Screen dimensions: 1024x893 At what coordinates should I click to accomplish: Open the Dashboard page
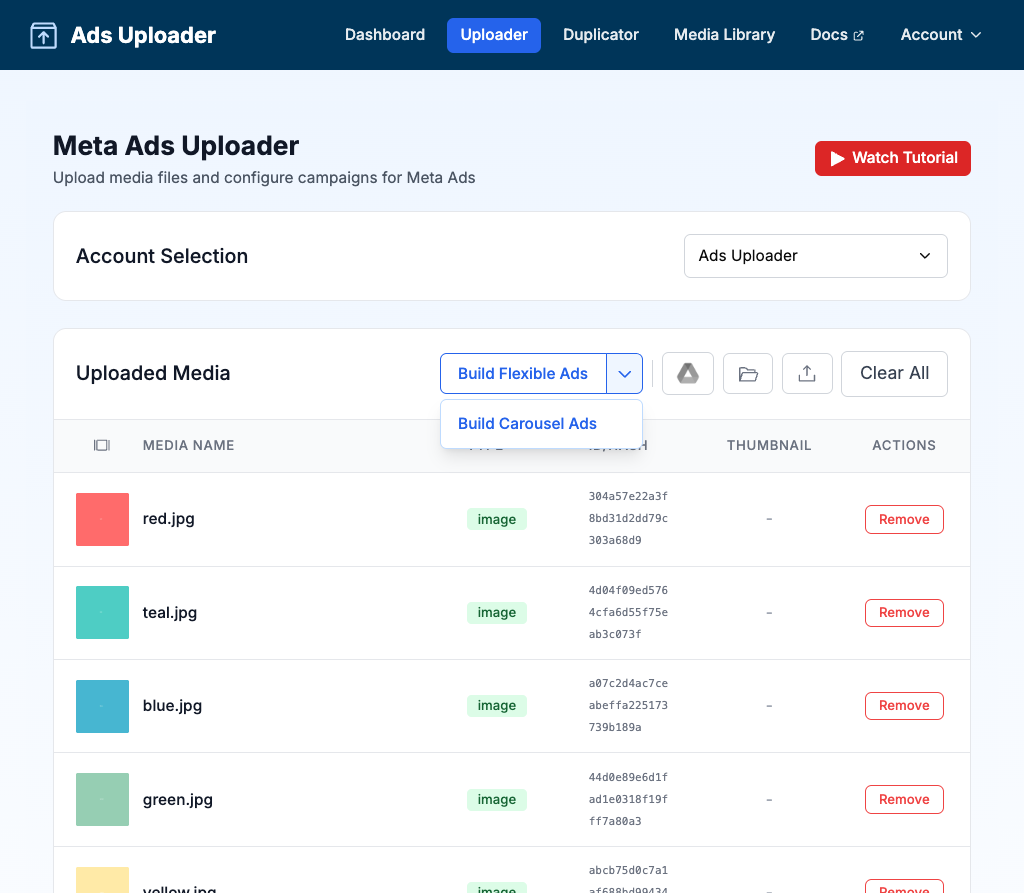click(x=385, y=35)
